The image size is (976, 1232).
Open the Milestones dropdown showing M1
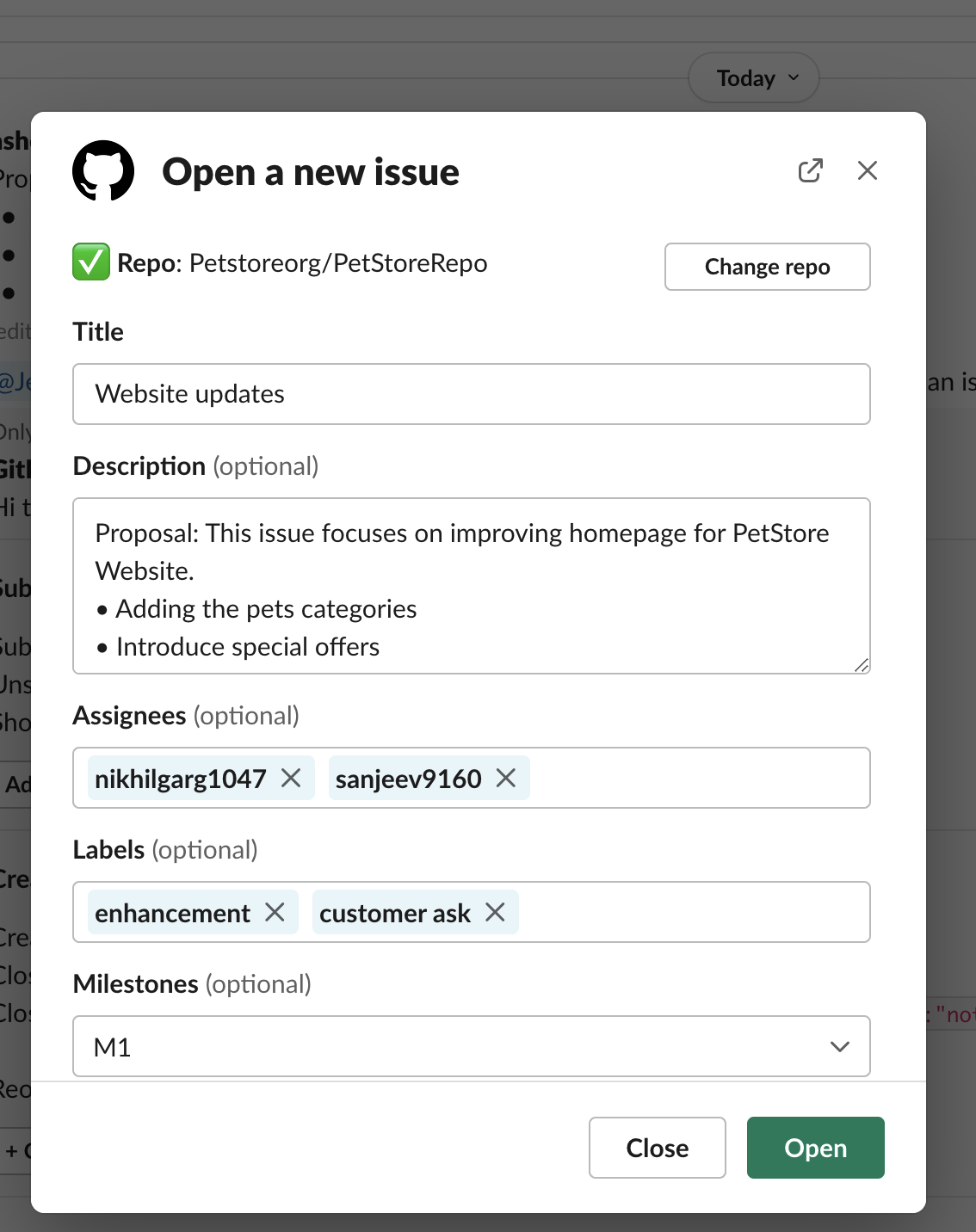pyautogui.click(x=472, y=1046)
